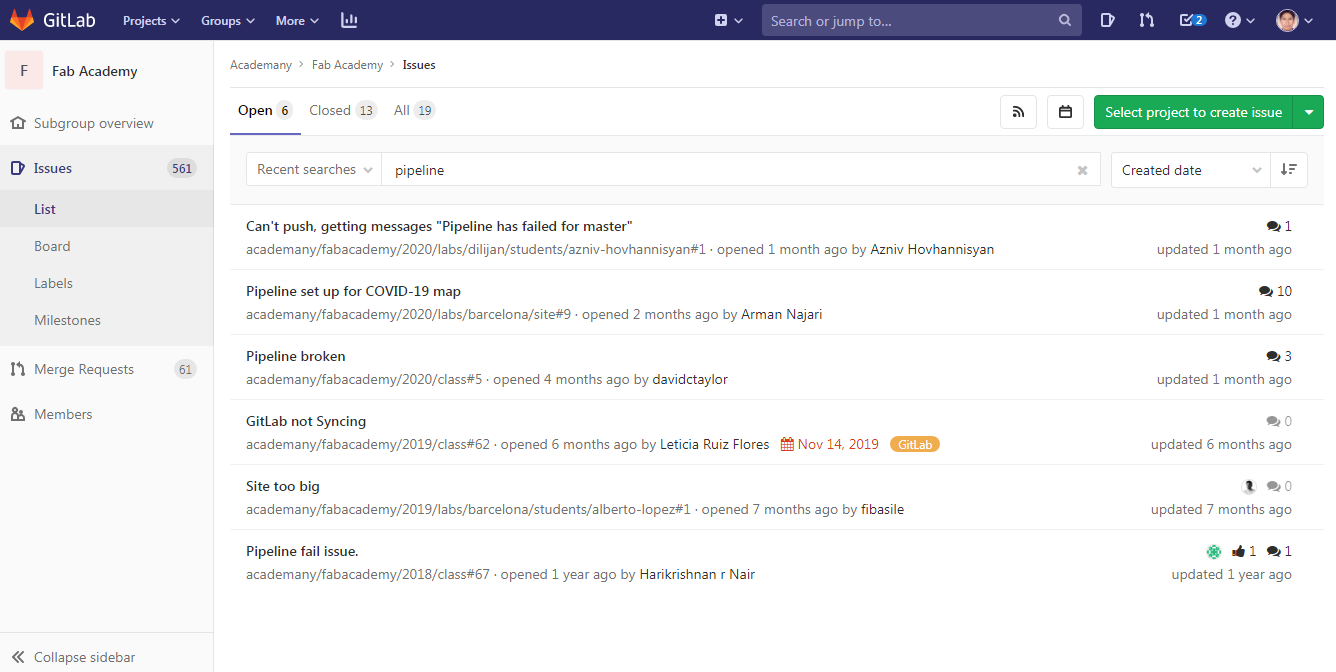This screenshot has height=672, width=1336.
Task: Clear the pipeline search filter
Action: tap(1082, 170)
